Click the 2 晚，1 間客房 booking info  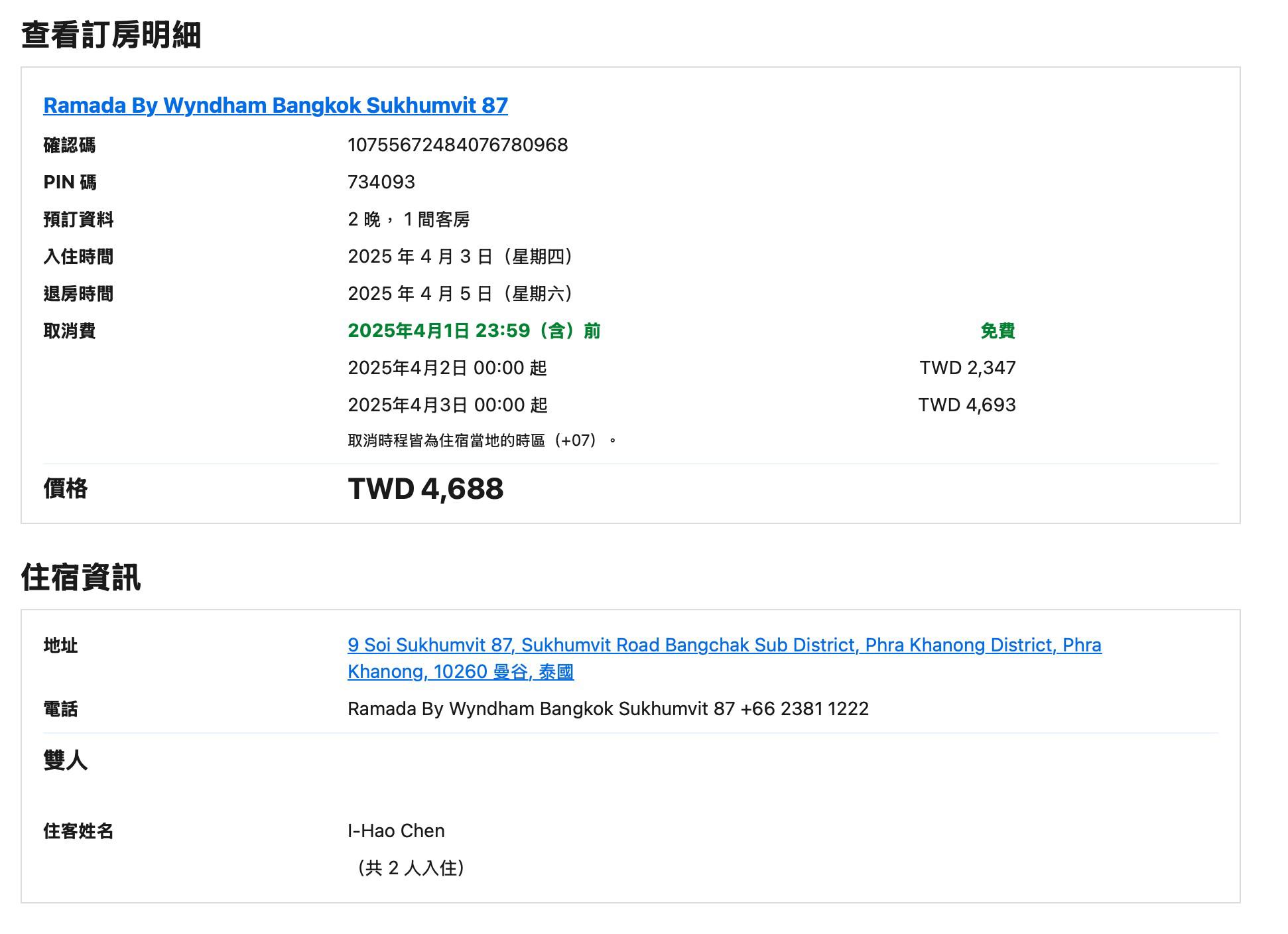pyautogui.click(x=409, y=220)
